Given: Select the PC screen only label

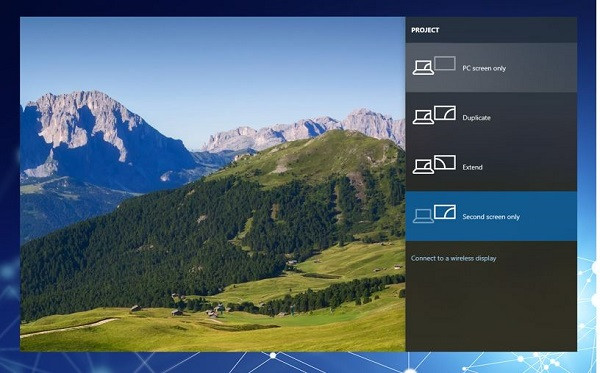Looking at the screenshot, I should (x=484, y=68).
